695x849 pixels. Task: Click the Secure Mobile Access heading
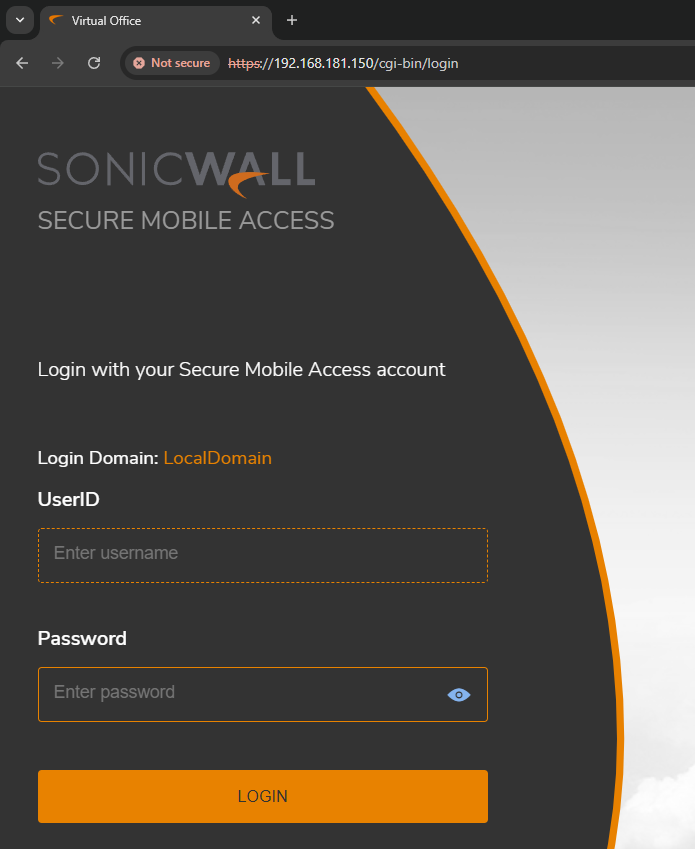(186, 220)
